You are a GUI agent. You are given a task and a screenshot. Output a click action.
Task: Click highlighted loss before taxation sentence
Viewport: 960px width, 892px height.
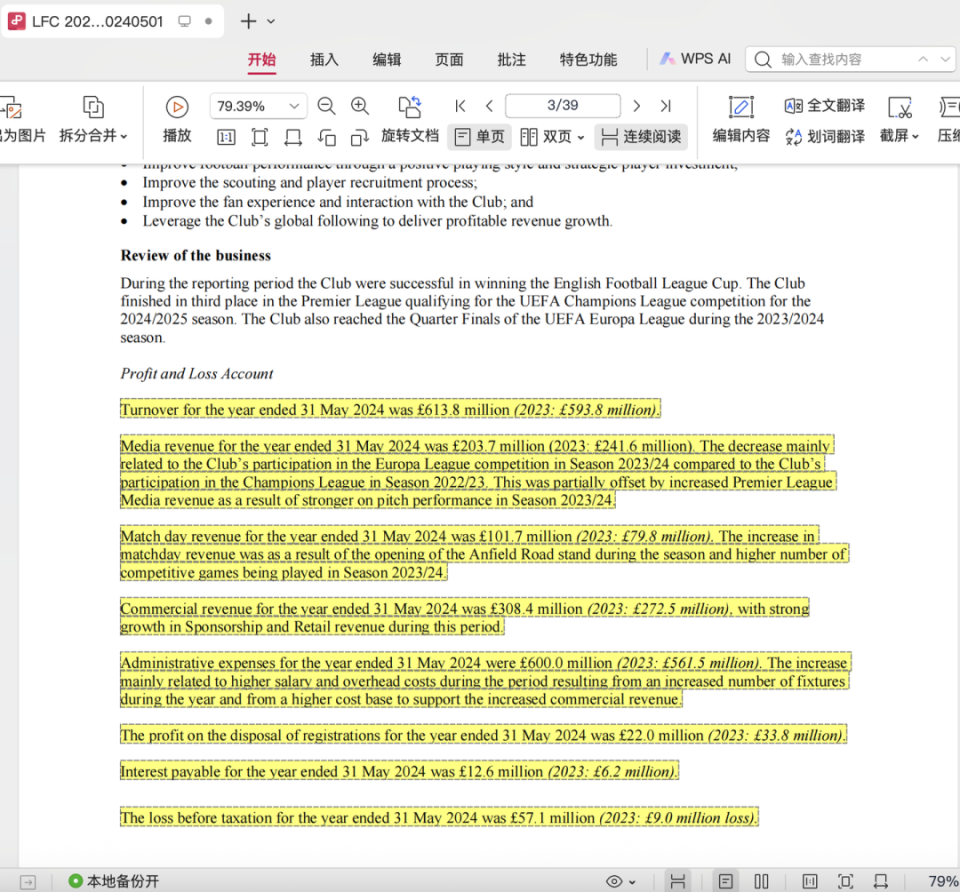pos(439,818)
